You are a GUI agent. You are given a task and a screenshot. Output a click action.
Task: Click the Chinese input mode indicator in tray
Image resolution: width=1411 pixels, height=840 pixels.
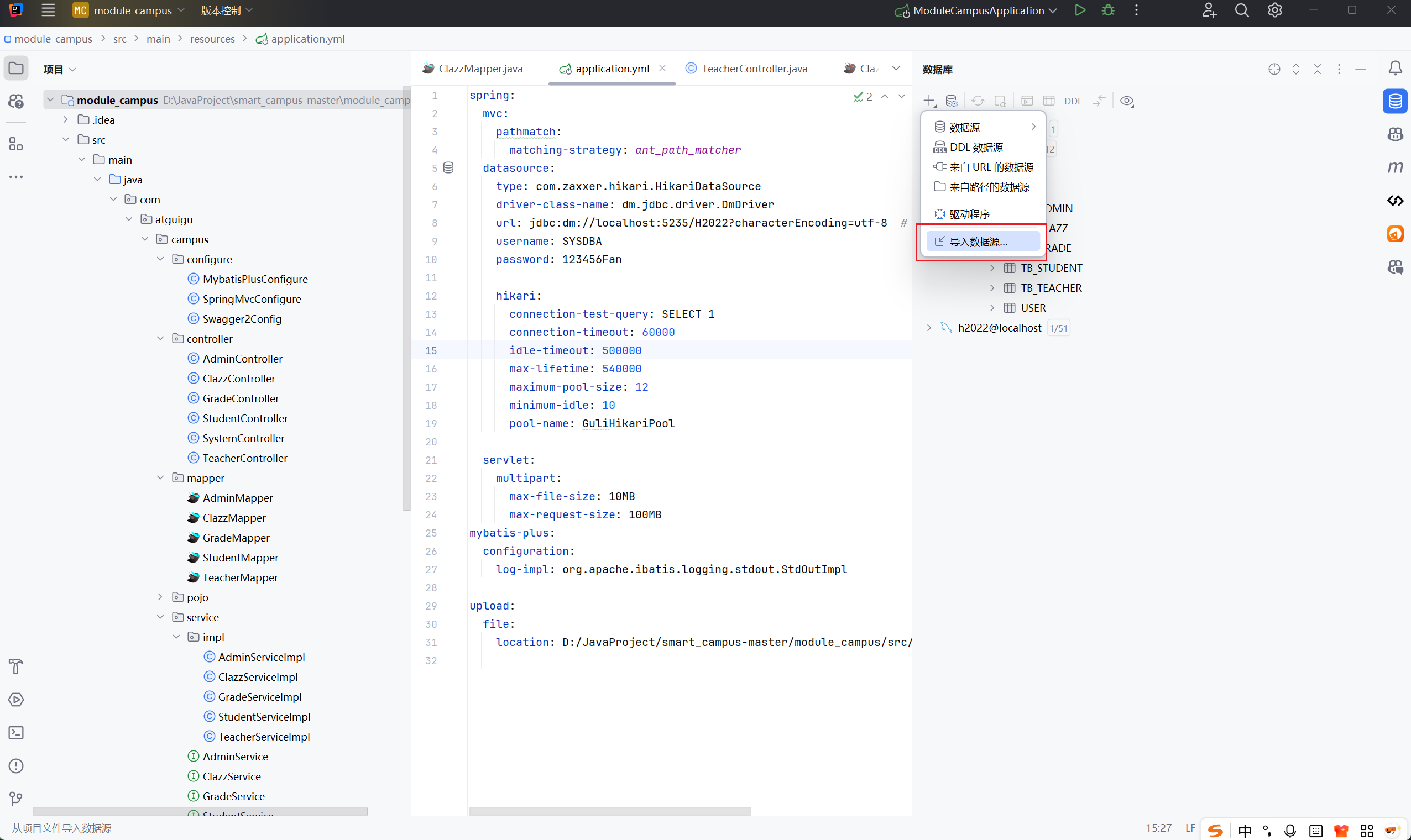[x=1245, y=831]
